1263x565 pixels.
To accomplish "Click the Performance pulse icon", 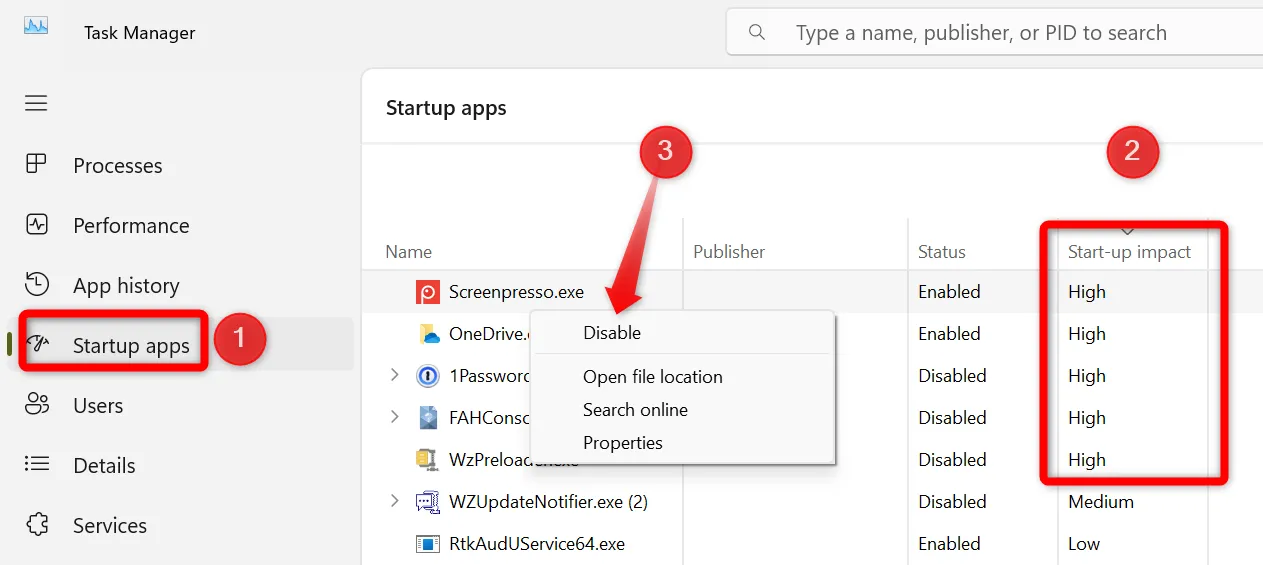I will click(x=36, y=224).
